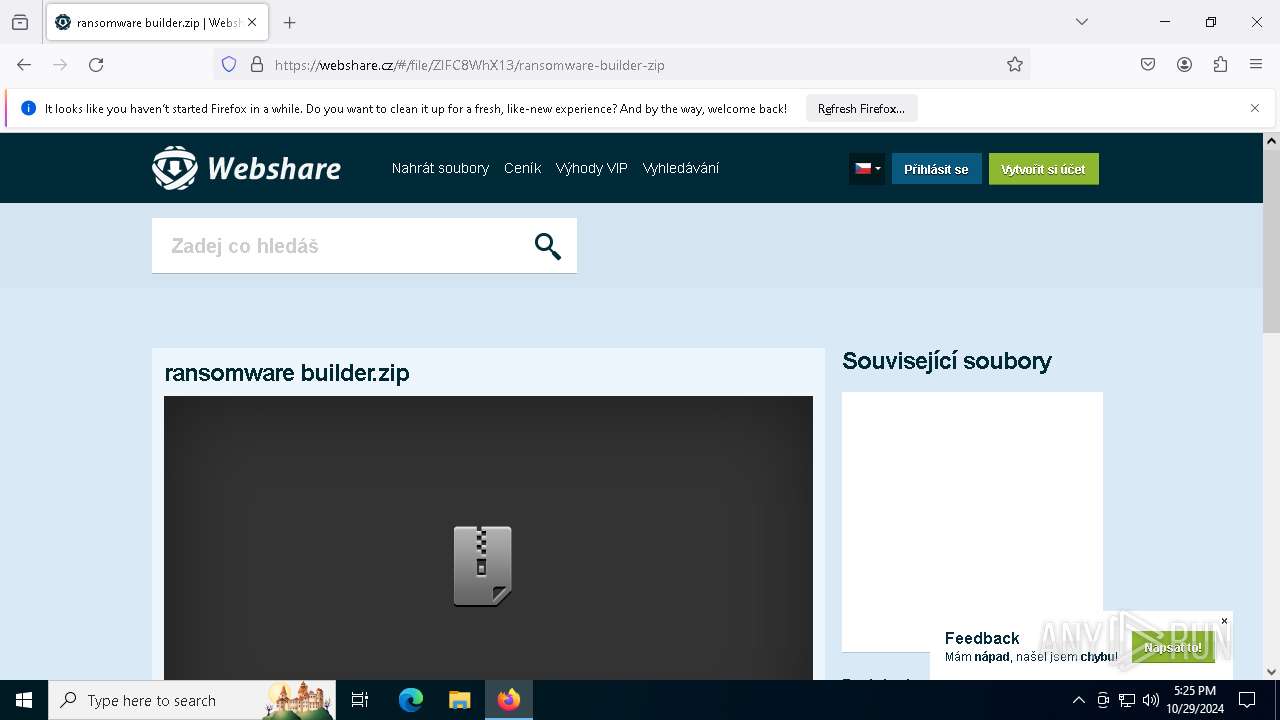
Task: Open the Windows Start menu
Action: click(x=24, y=700)
